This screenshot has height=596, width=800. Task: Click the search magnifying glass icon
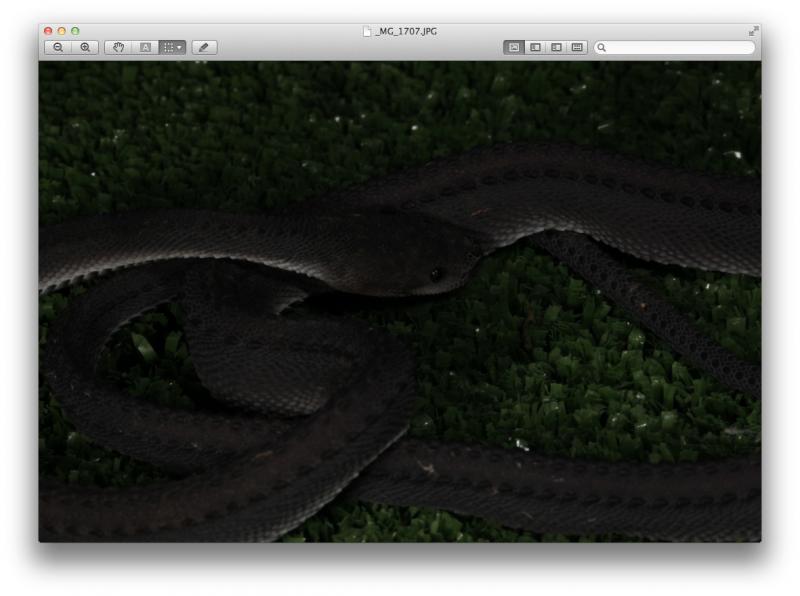602,47
